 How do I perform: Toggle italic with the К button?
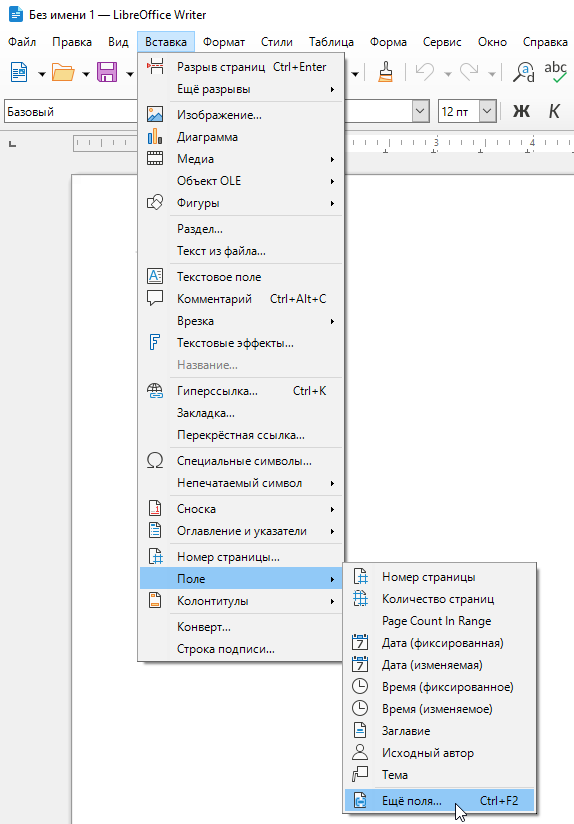554,111
